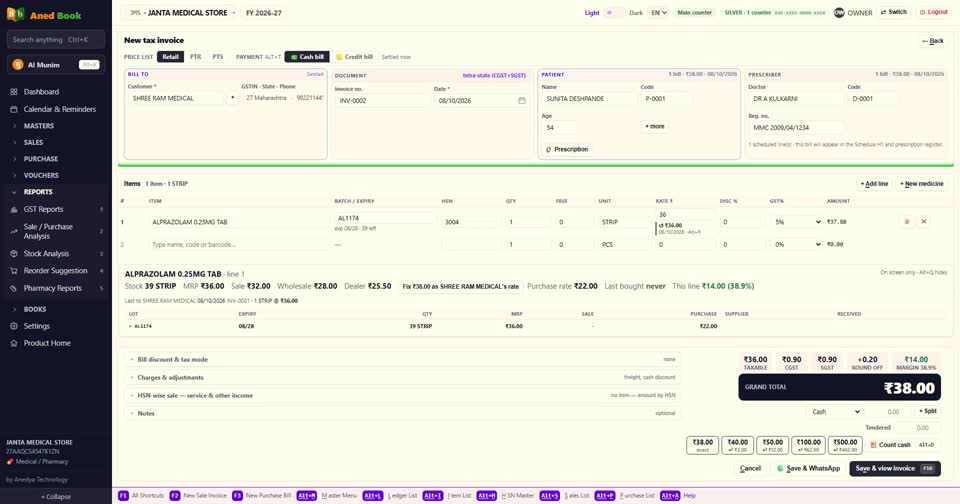Click Fix ₹36.00 as SHREE RAM MEDICAL's rate
The image size is (960, 504).
(x=460, y=286)
